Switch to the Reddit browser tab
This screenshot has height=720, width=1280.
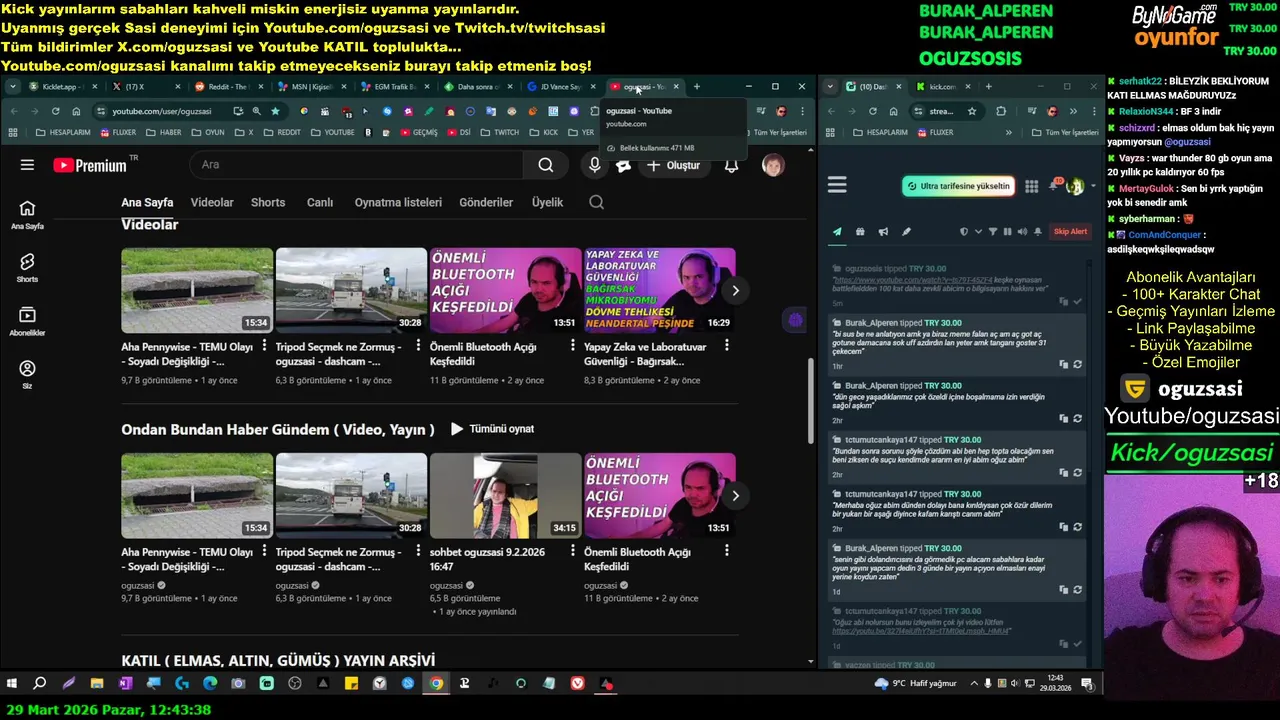click(x=227, y=87)
